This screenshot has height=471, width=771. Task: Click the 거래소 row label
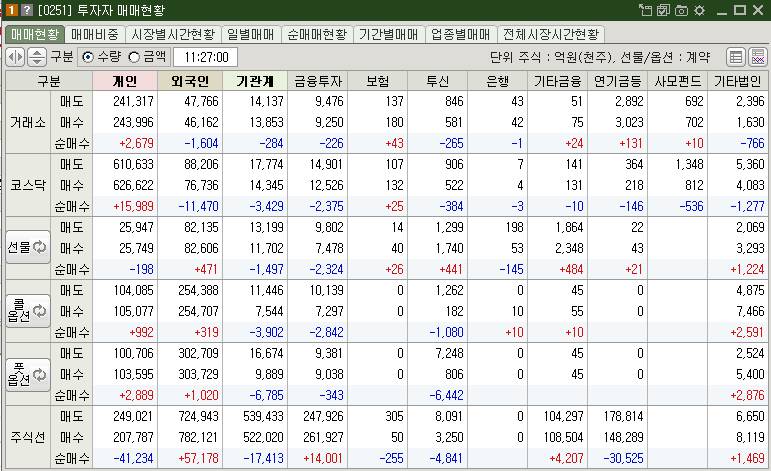point(28,122)
